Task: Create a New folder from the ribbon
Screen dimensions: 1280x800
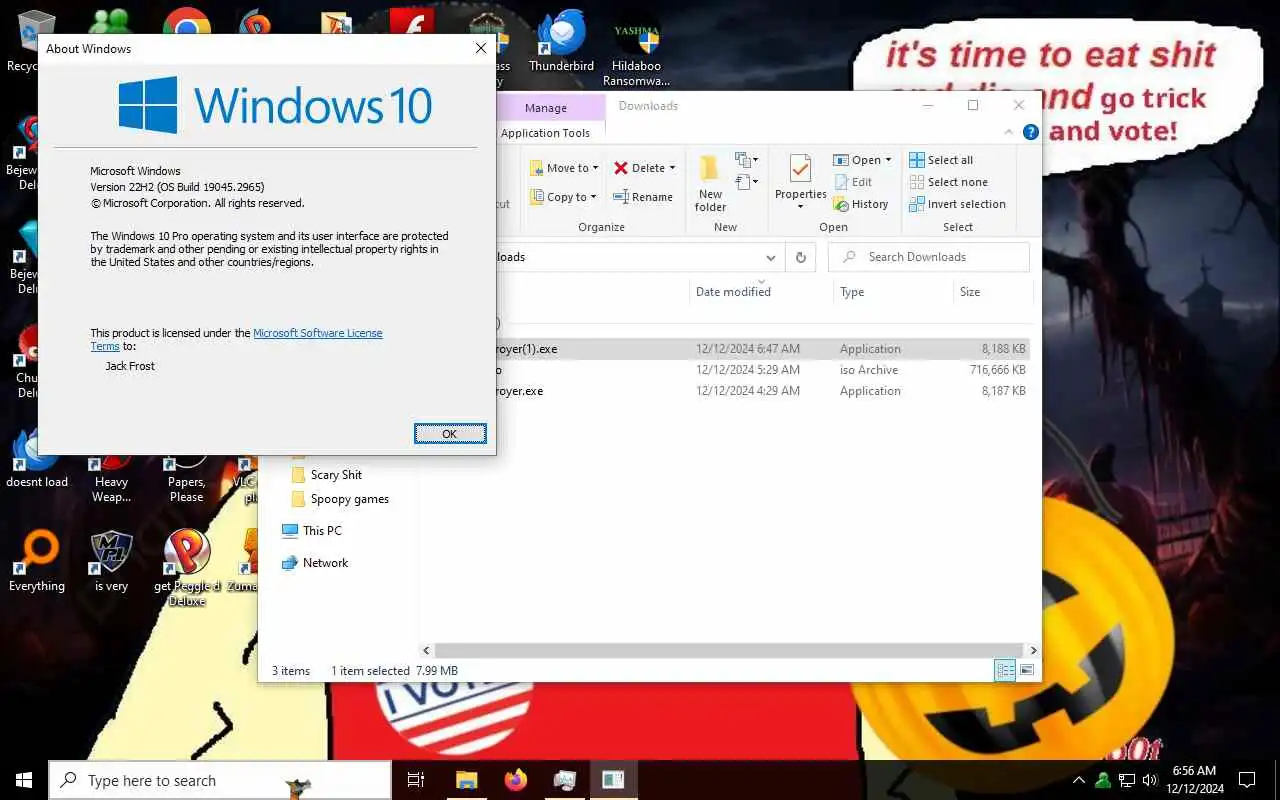Action: (710, 182)
